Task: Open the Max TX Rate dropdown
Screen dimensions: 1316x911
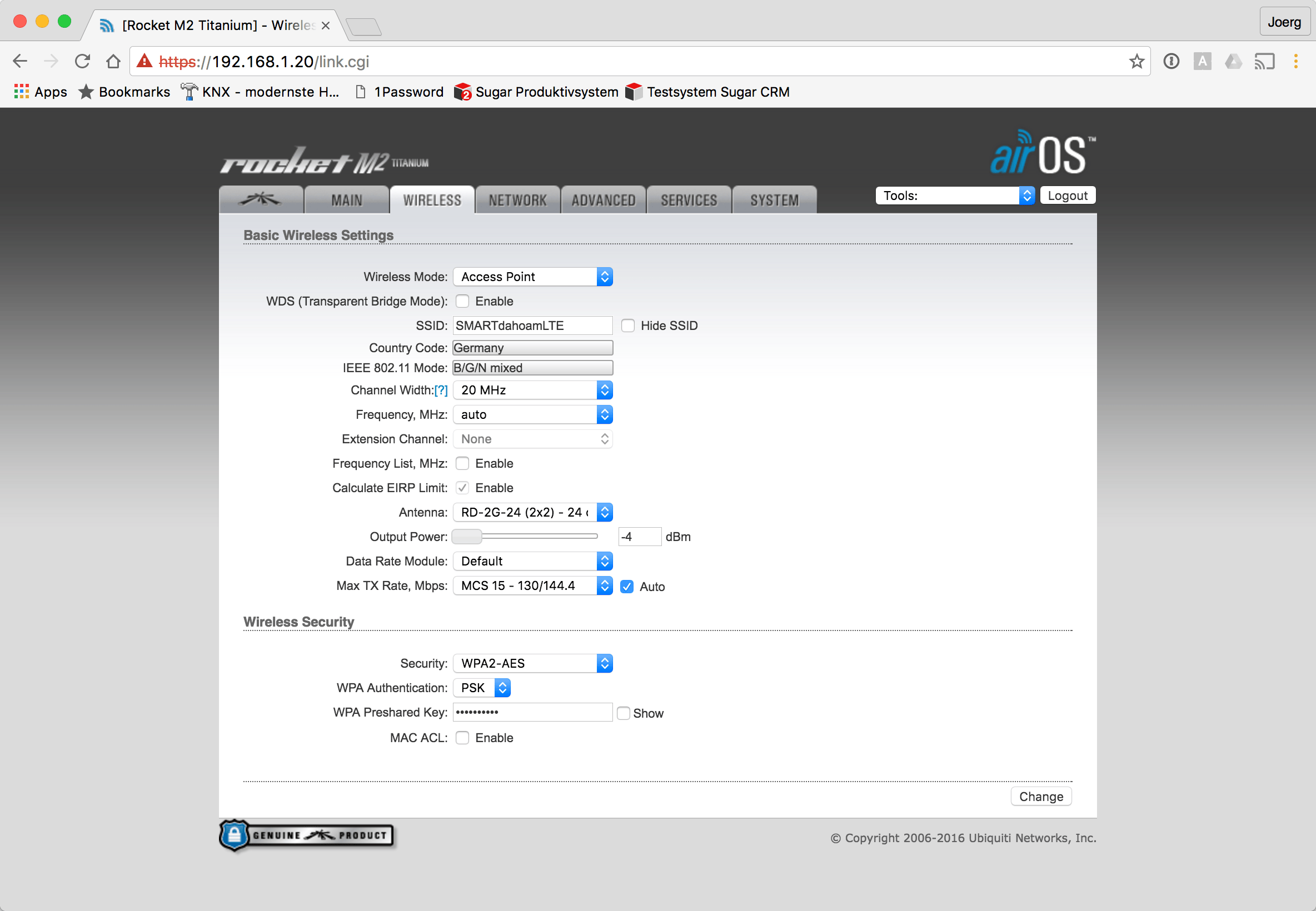Action: [x=533, y=585]
